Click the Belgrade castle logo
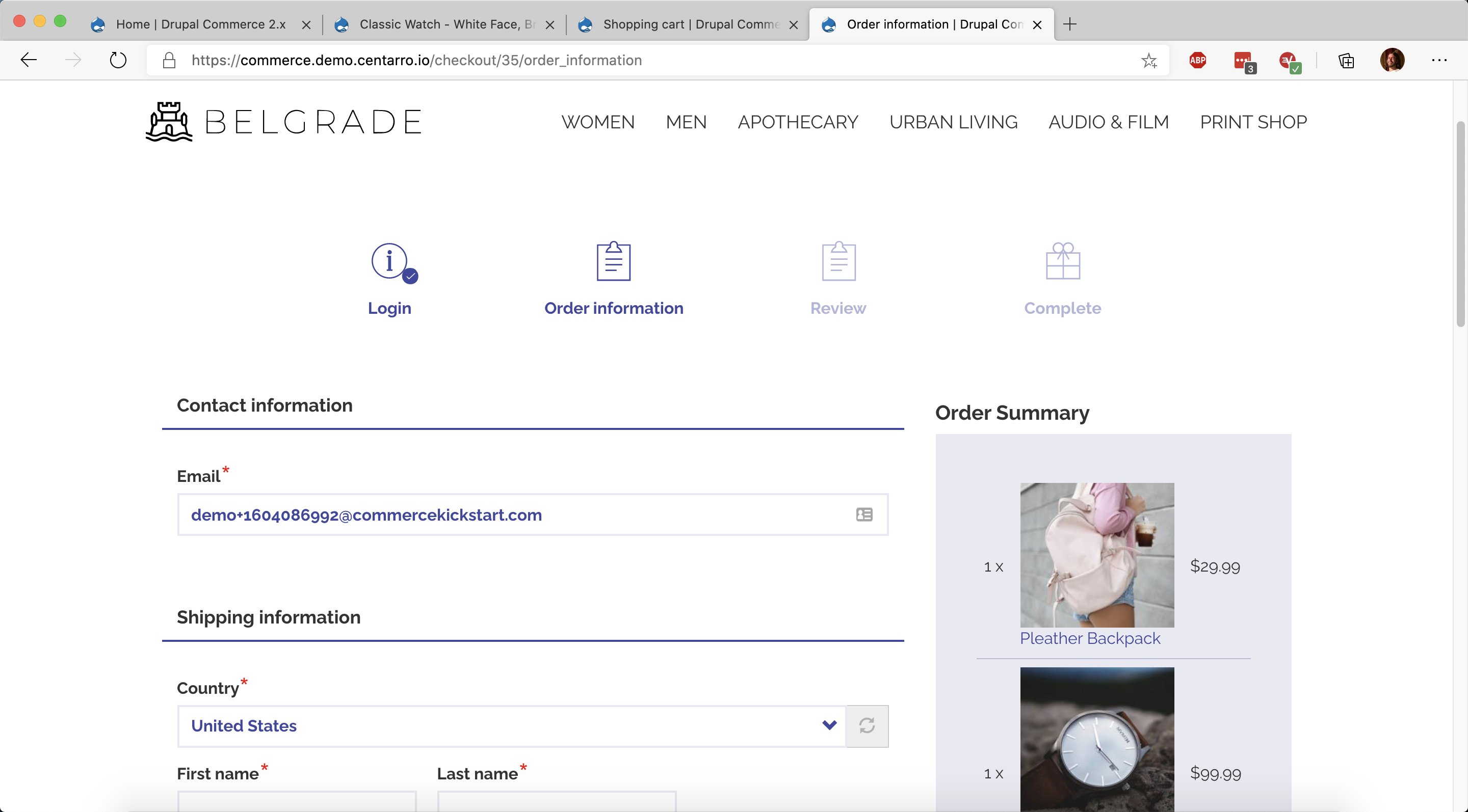This screenshot has height=812, width=1468. click(169, 121)
